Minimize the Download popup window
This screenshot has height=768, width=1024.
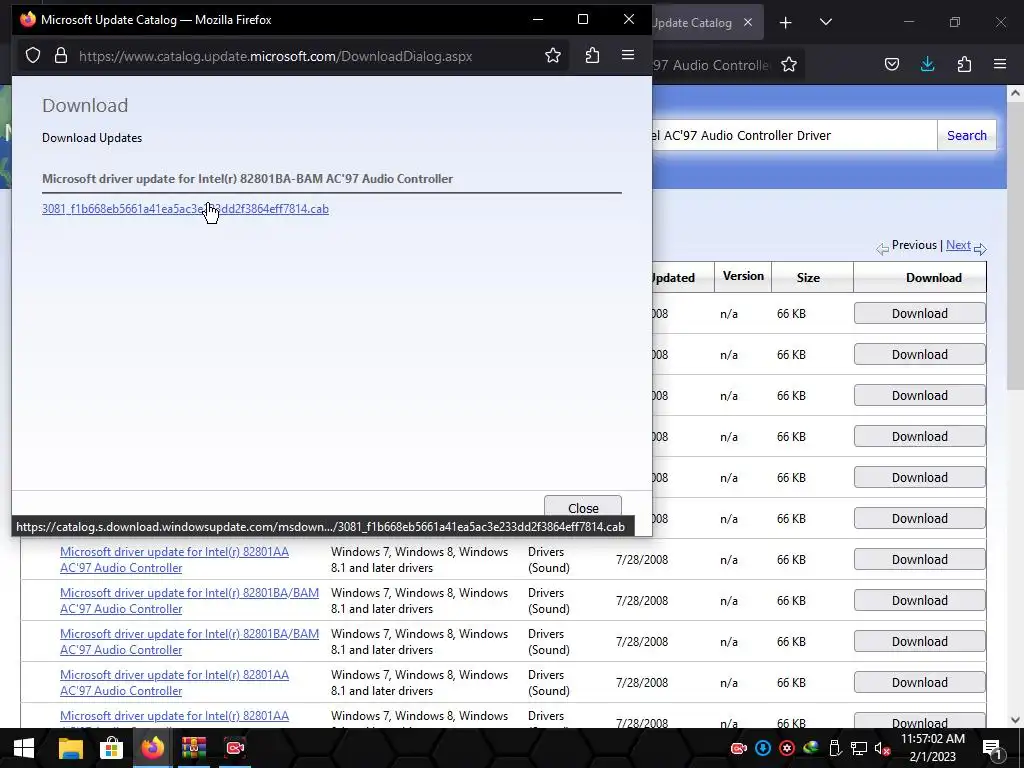point(537,20)
